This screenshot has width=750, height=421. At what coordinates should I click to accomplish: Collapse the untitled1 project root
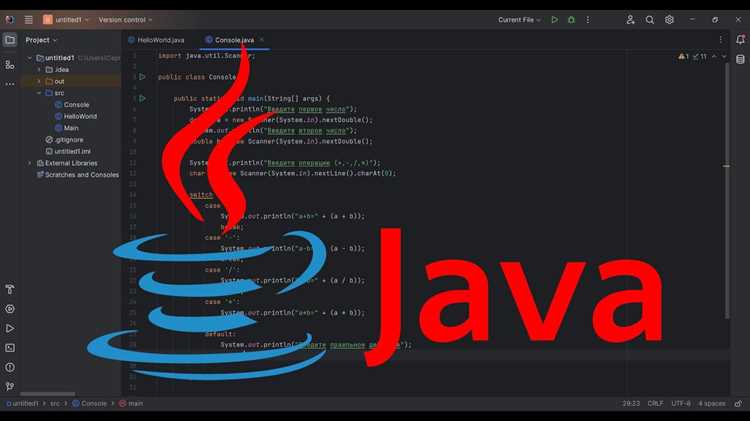click(30, 58)
